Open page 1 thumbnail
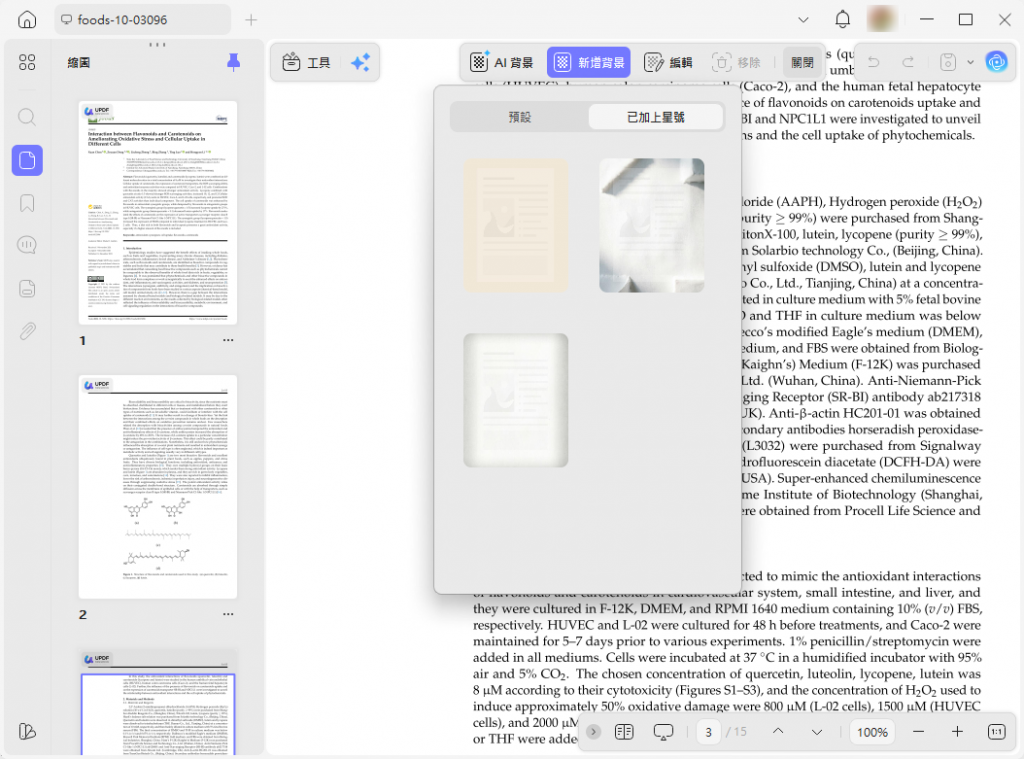1024x759 pixels. 157,213
